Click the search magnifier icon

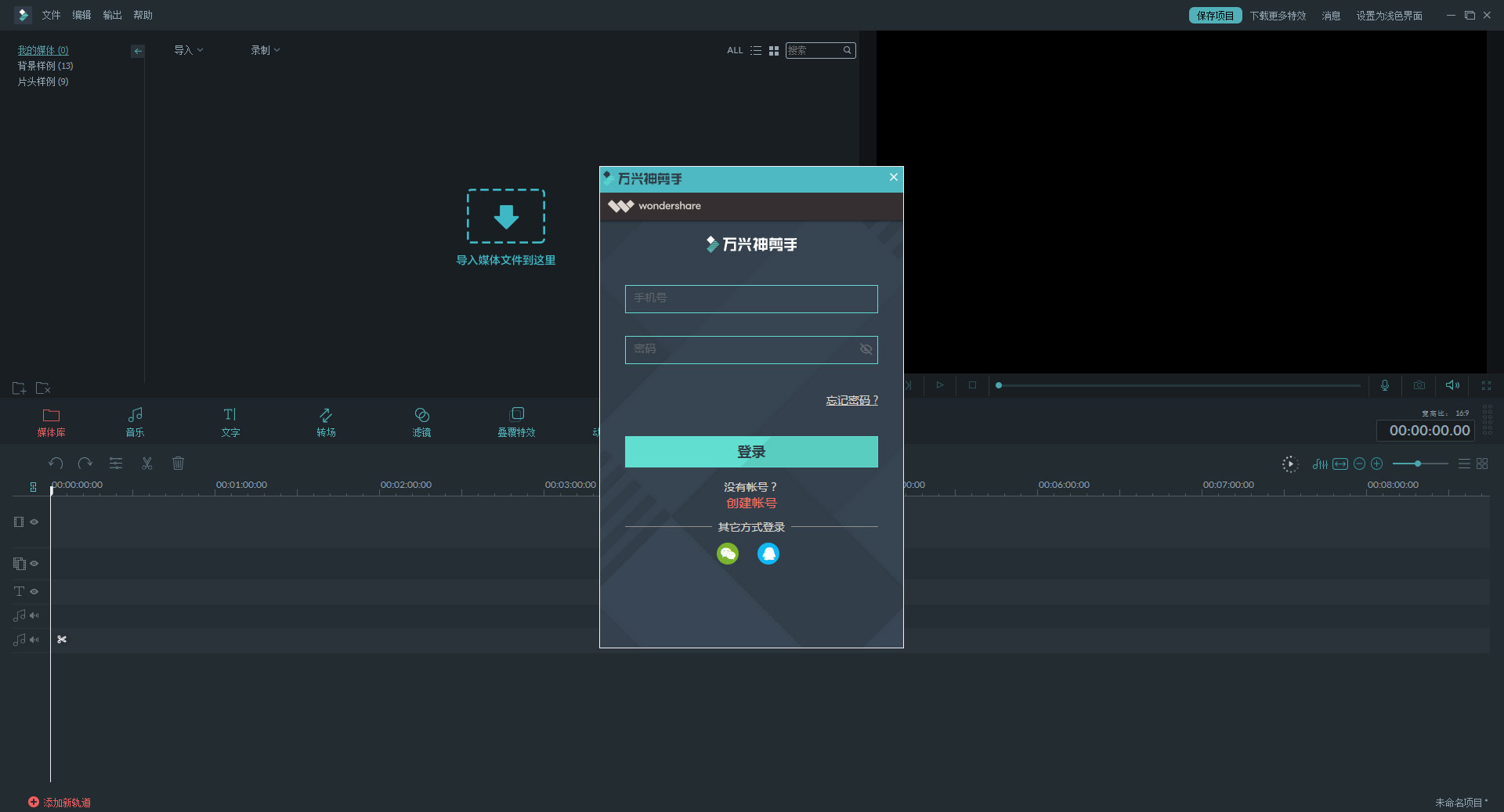pos(847,50)
